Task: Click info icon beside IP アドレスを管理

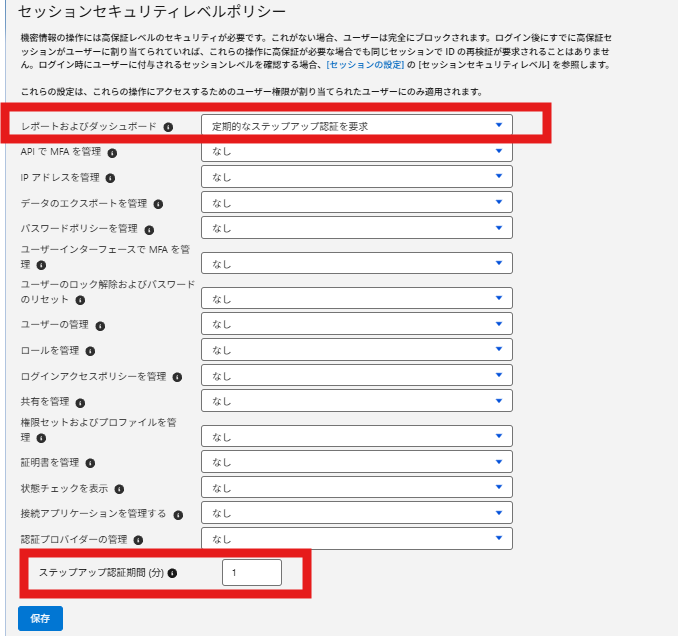Action: click(110, 178)
